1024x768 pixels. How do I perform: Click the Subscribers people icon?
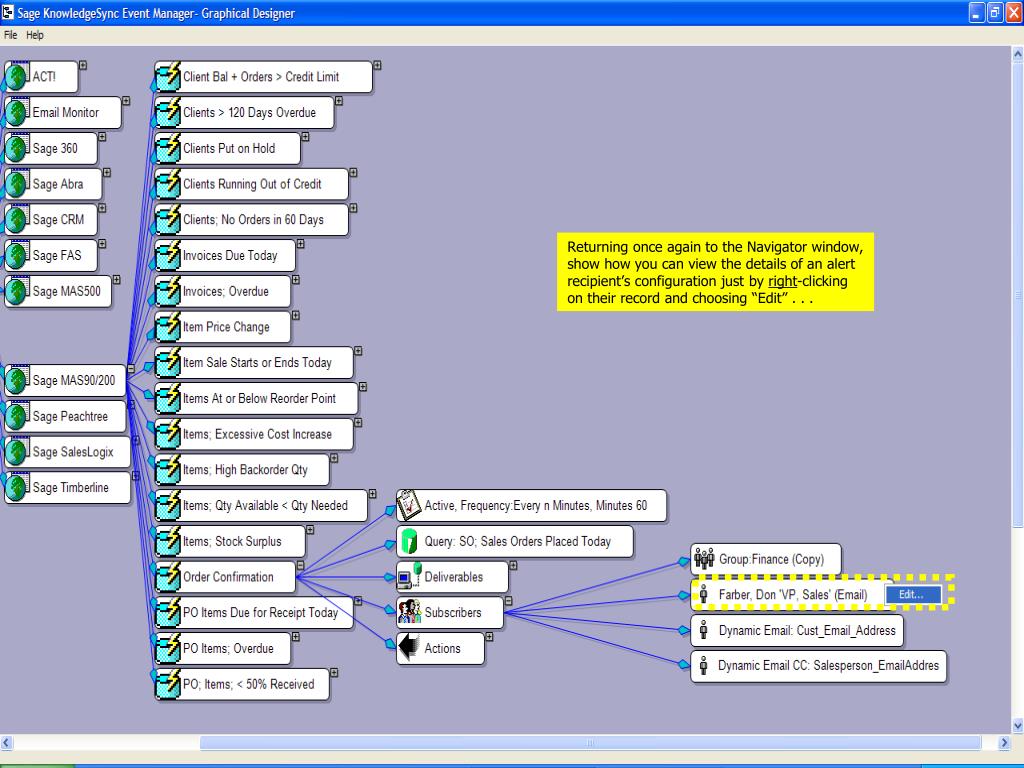pos(409,612)
